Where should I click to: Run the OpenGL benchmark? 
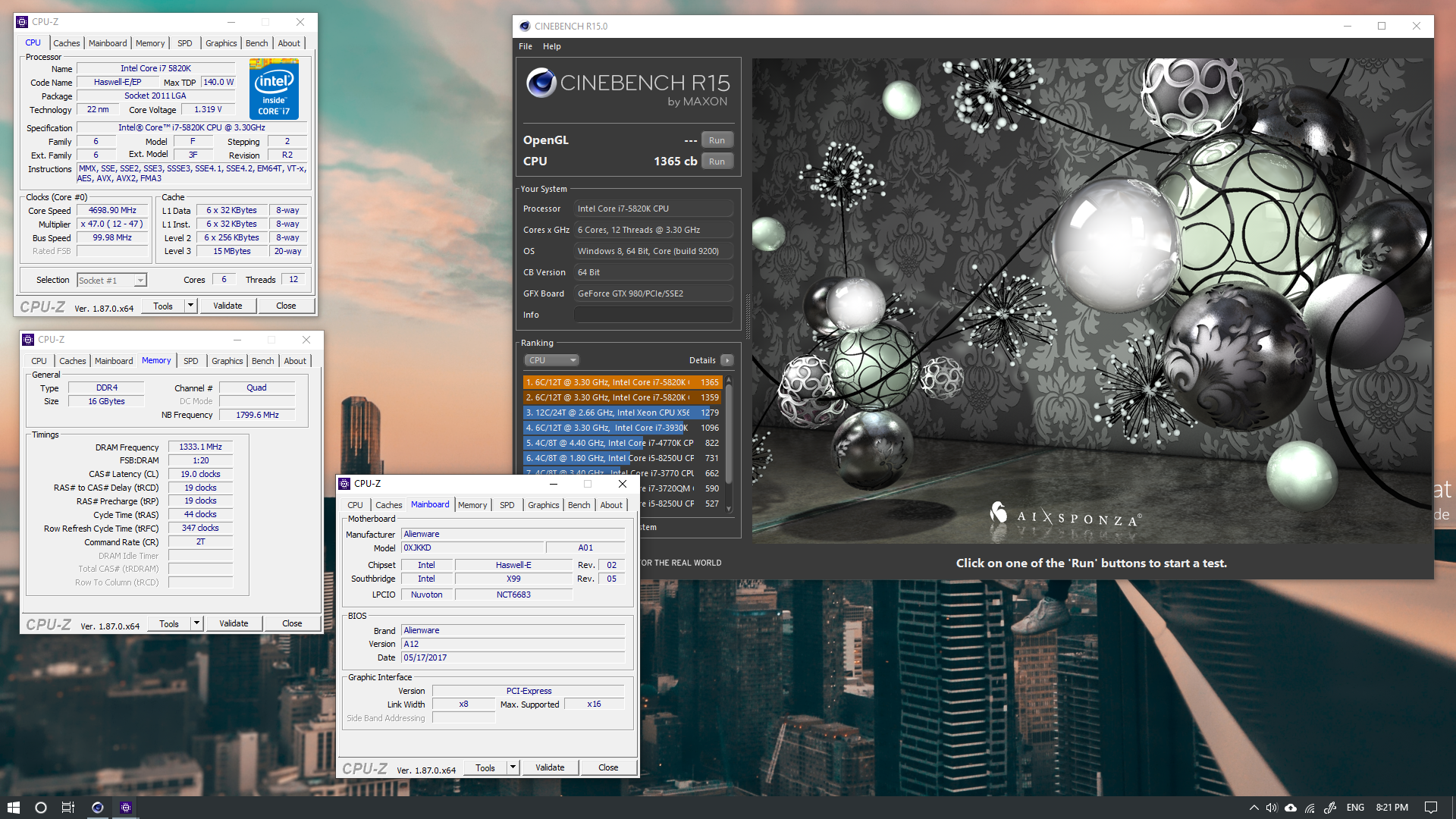pos(717,140)
